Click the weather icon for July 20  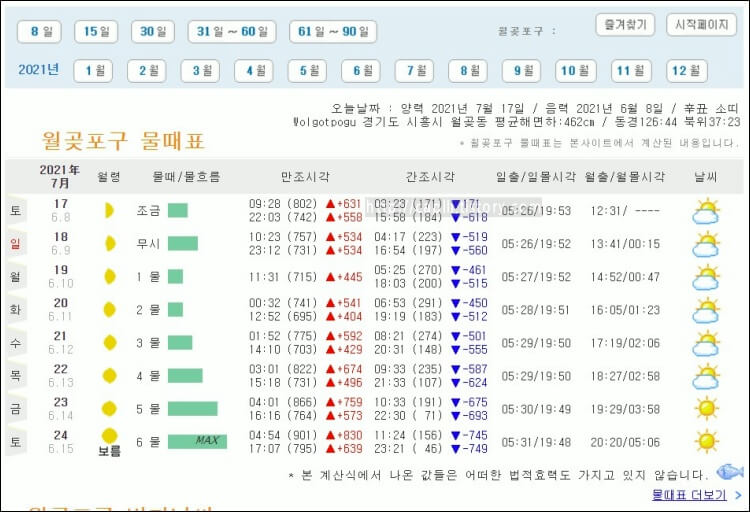coord(706,311)
